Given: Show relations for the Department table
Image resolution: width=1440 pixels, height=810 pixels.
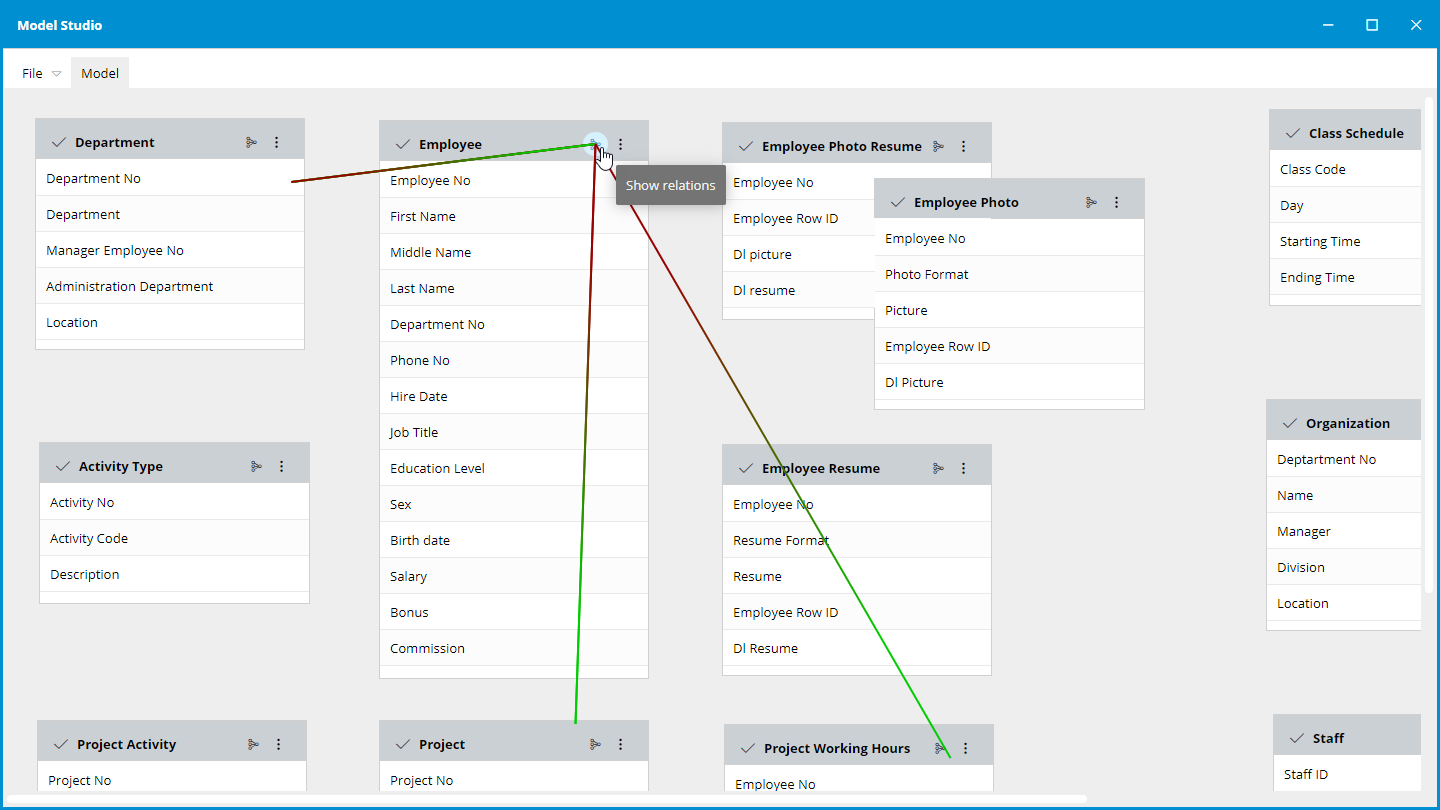Looking at the screenshot, I should 251,143.
